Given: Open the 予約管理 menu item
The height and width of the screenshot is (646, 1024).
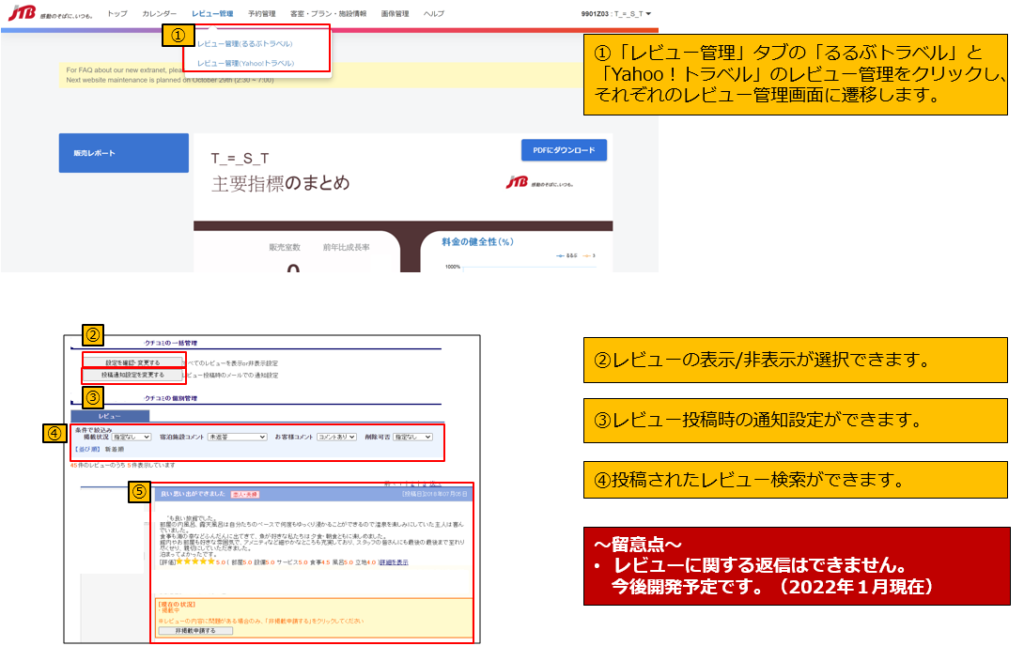Looking at the screenshot, I should point(261,14).
